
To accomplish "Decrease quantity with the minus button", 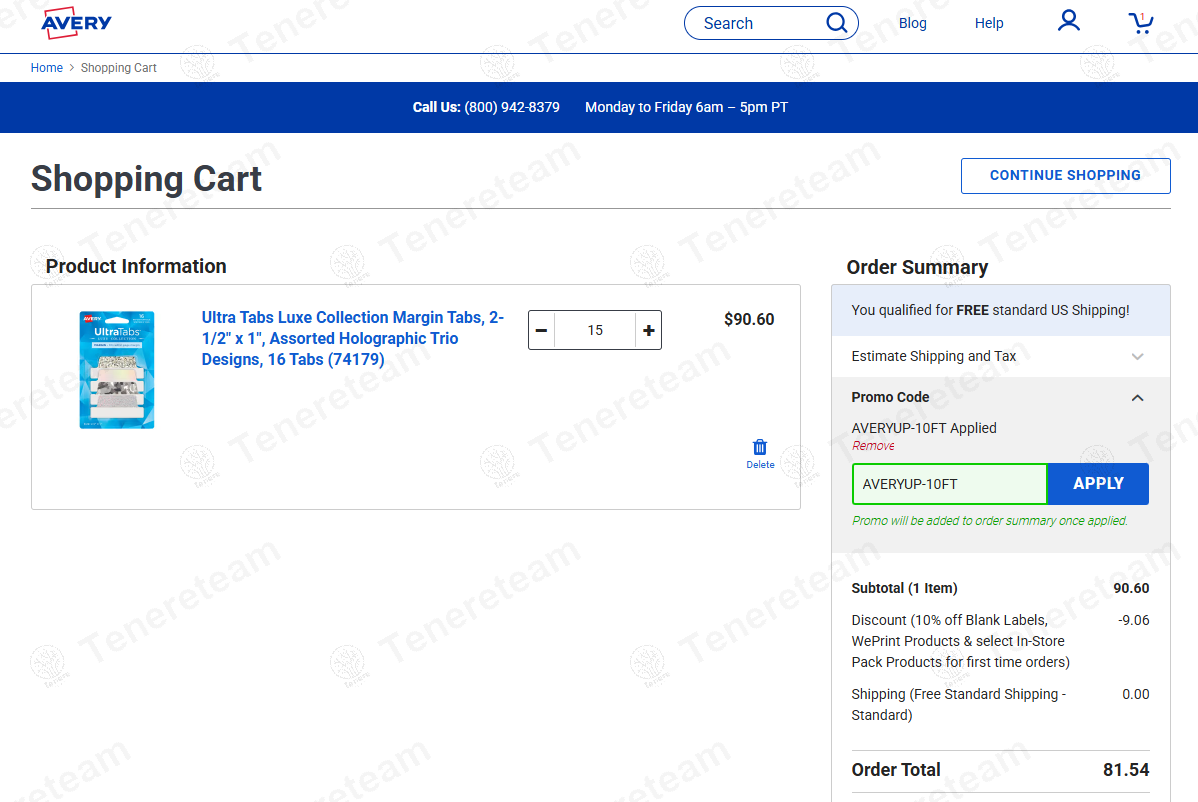I will point(541,330).
